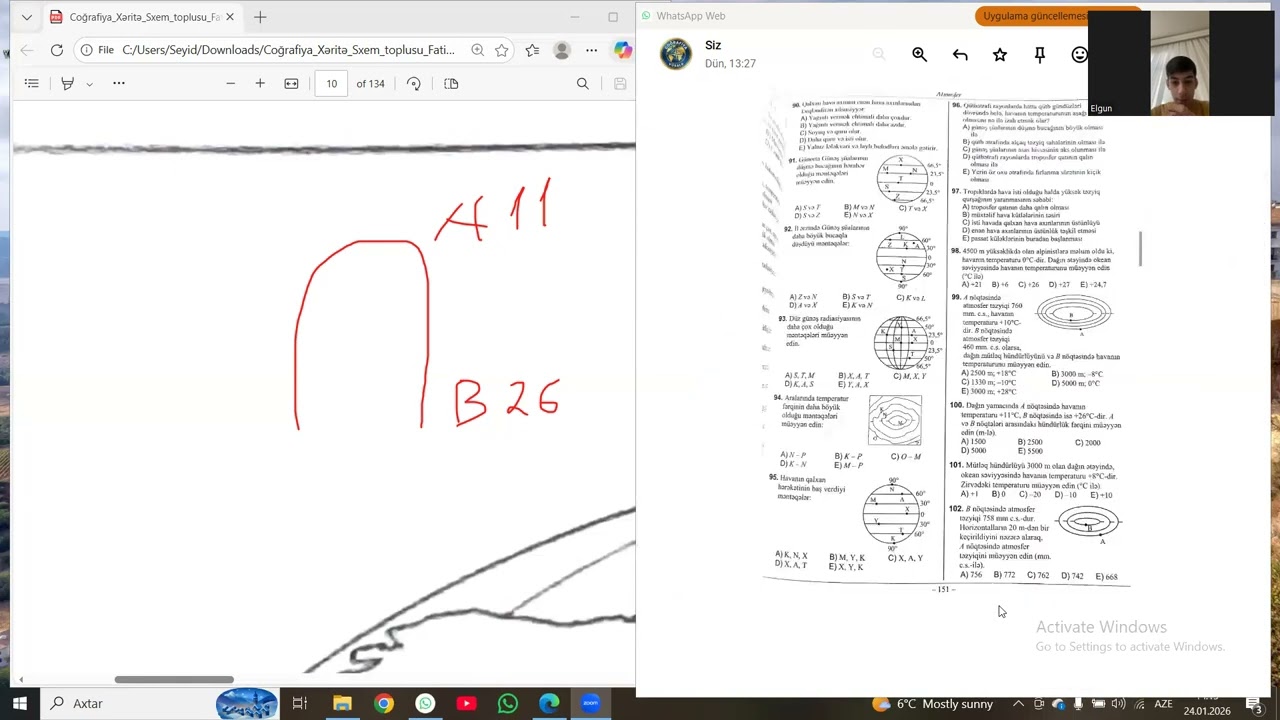
Task: Show hidden system tray icons
Action: (1018, 704)
